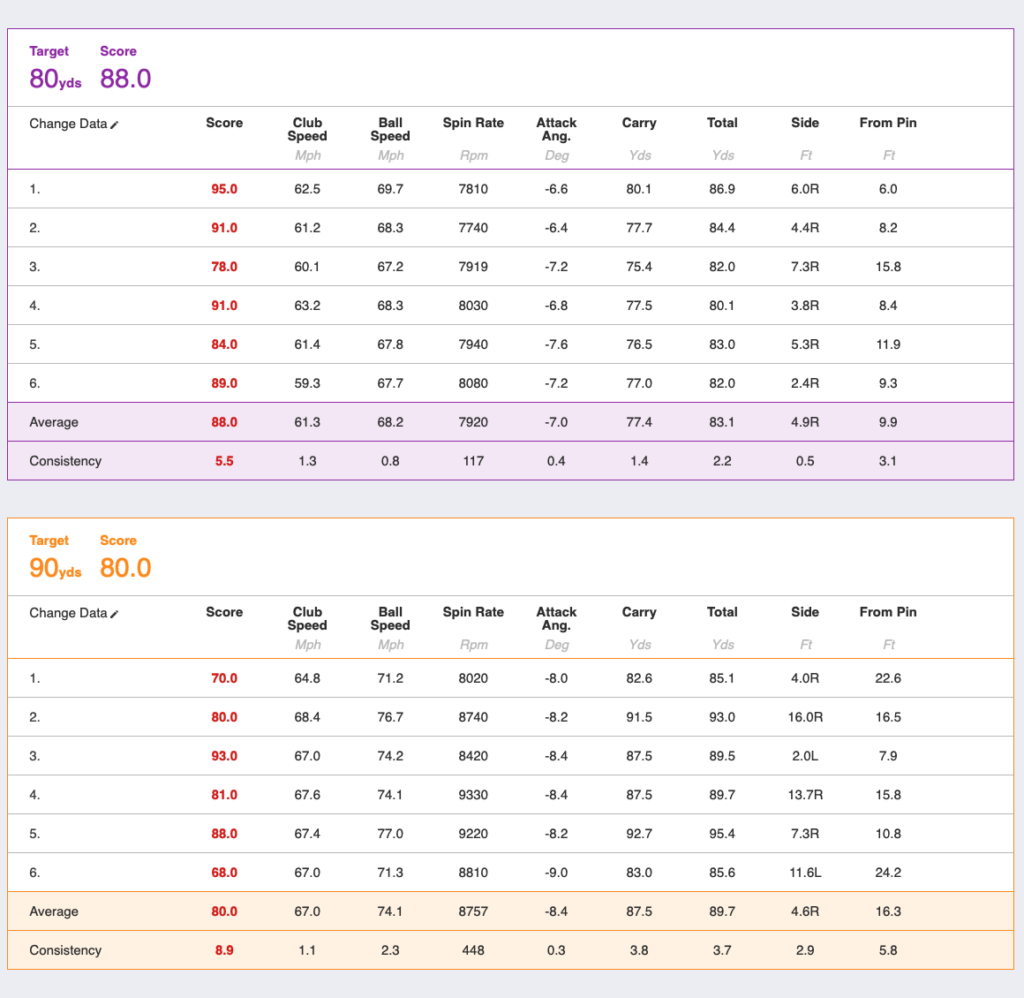Viewport: 1024px width, 998px height.
Task: Click the orange Consistency row
Action: pyautogui.click(x=510, y=950)
